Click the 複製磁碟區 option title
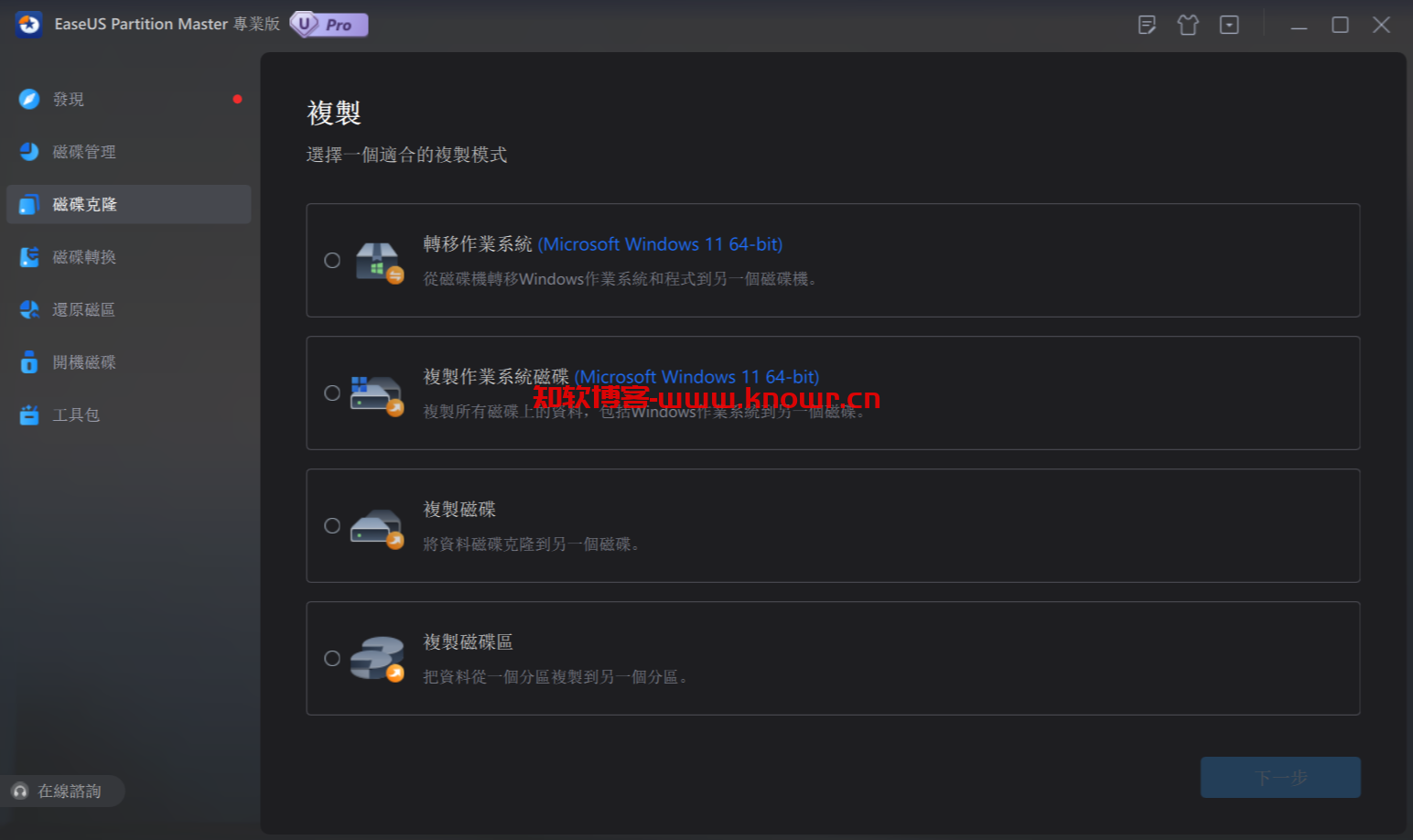 point(468,642)
